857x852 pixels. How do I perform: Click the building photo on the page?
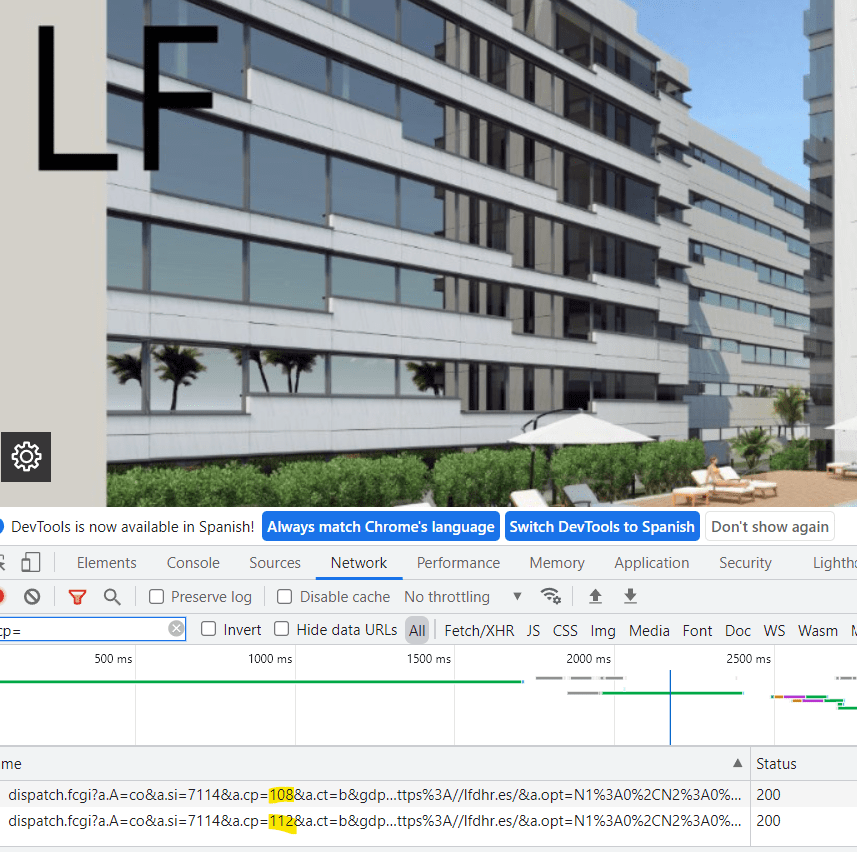point(481,251)
